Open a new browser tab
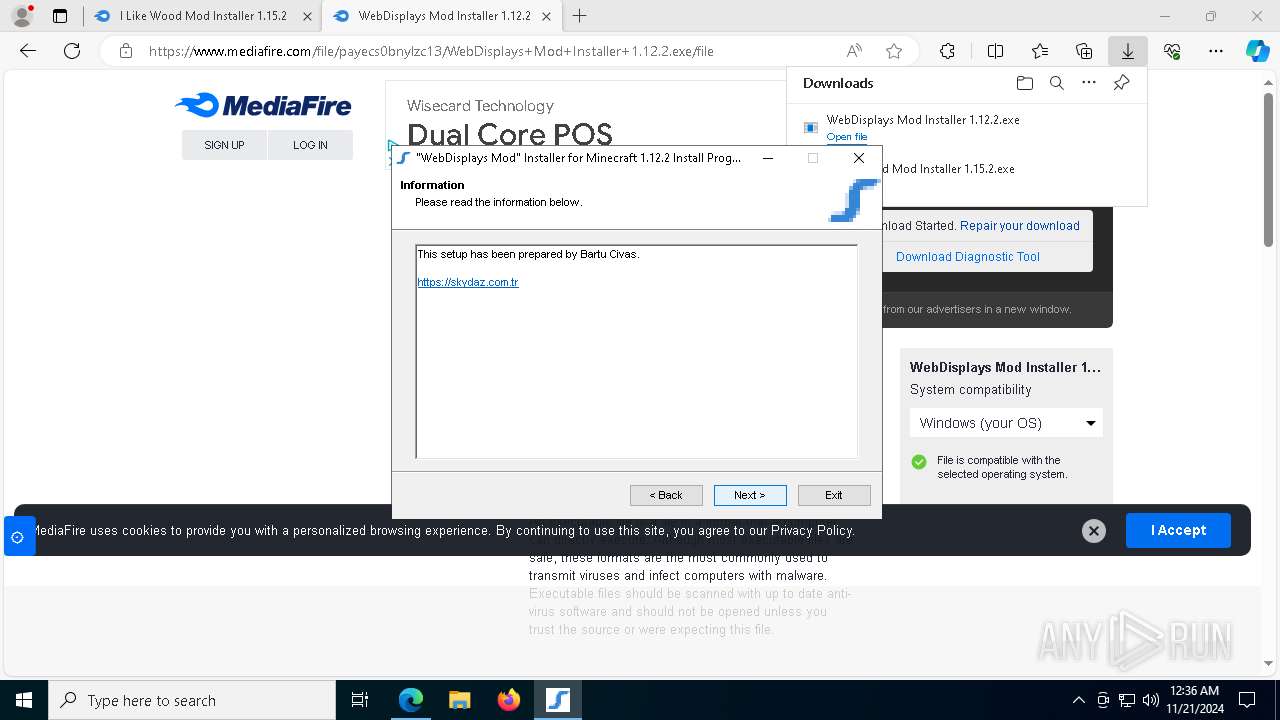 (x=579, y=16)
